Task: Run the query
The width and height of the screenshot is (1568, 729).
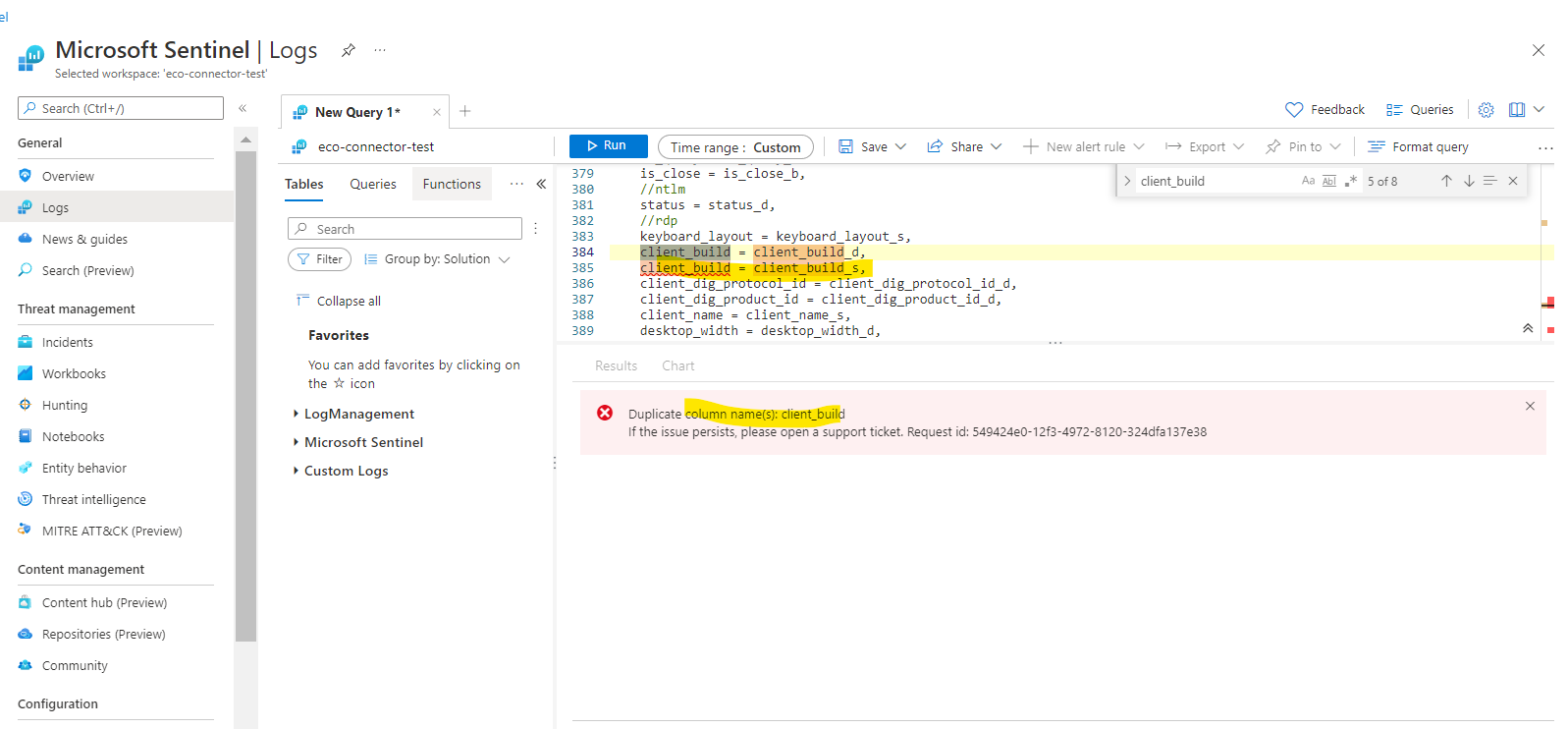Action: tap(608, 145)
